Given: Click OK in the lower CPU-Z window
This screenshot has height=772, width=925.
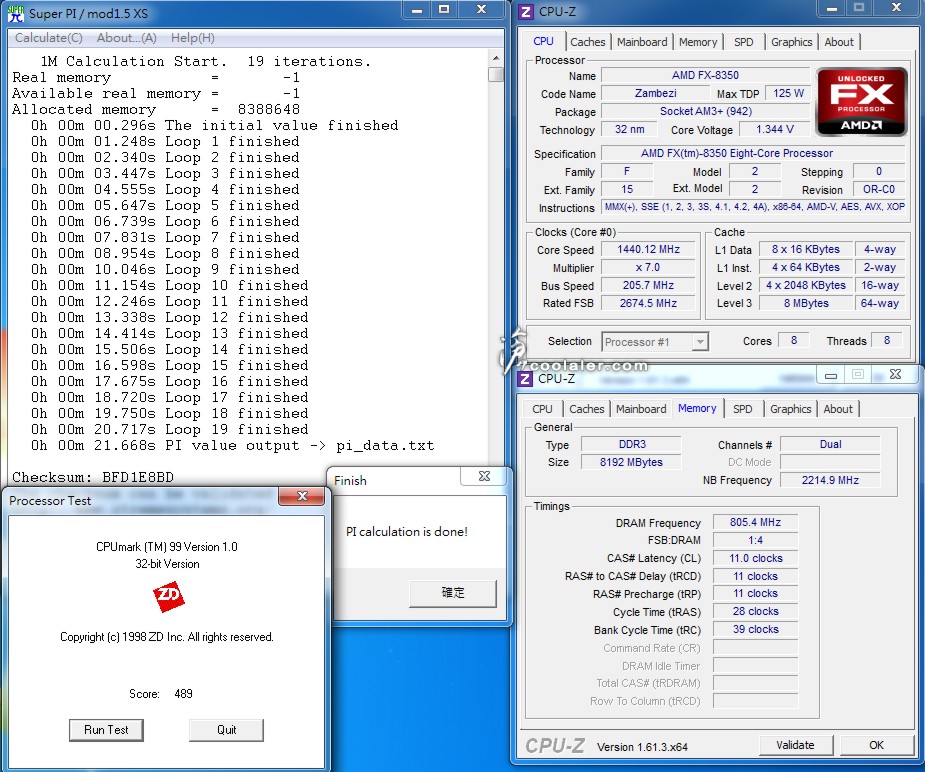Looking at the screenshot, I should (x=877, y=745).
